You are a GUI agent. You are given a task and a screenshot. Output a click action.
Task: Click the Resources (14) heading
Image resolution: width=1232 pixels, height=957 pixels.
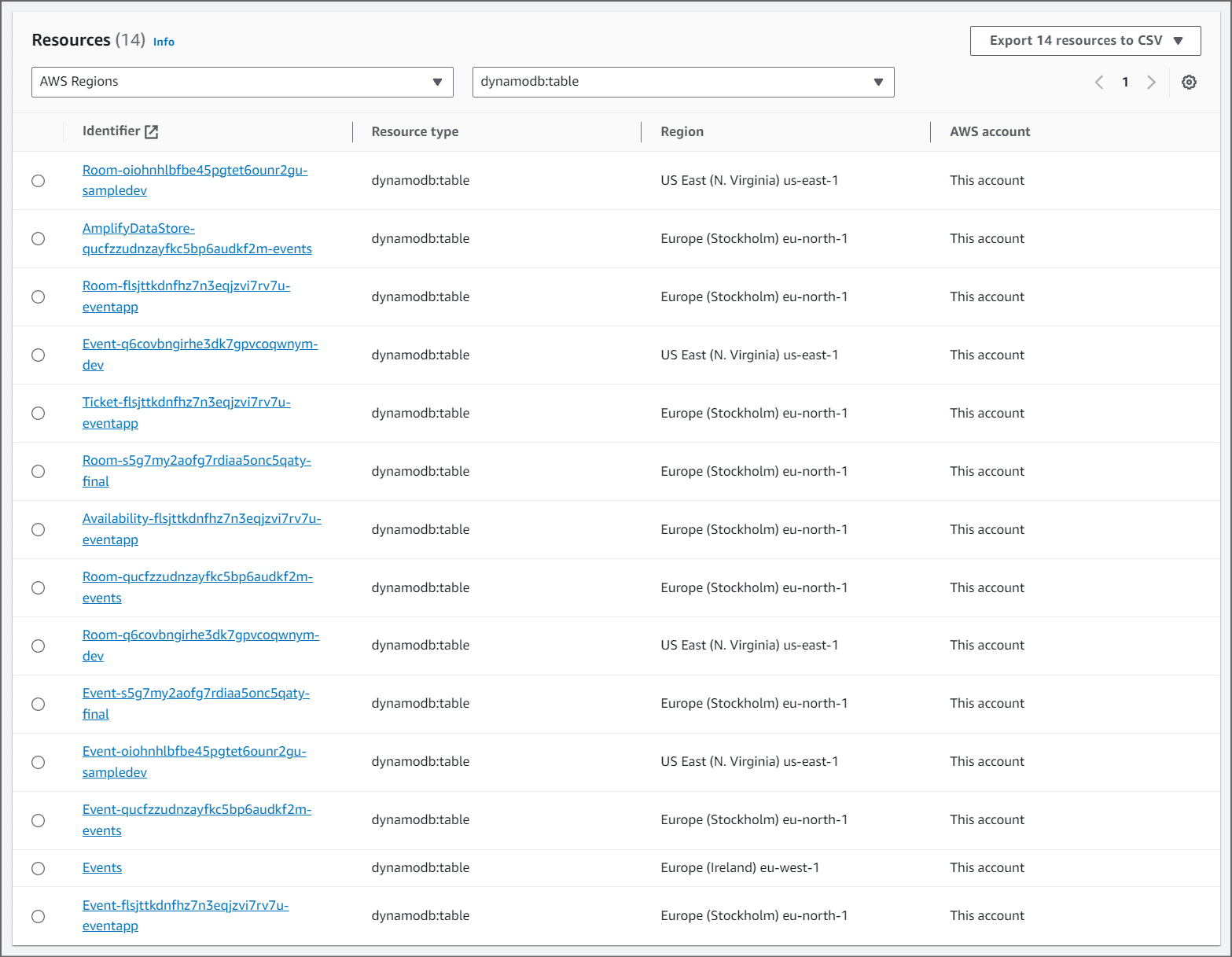[88, 40]
